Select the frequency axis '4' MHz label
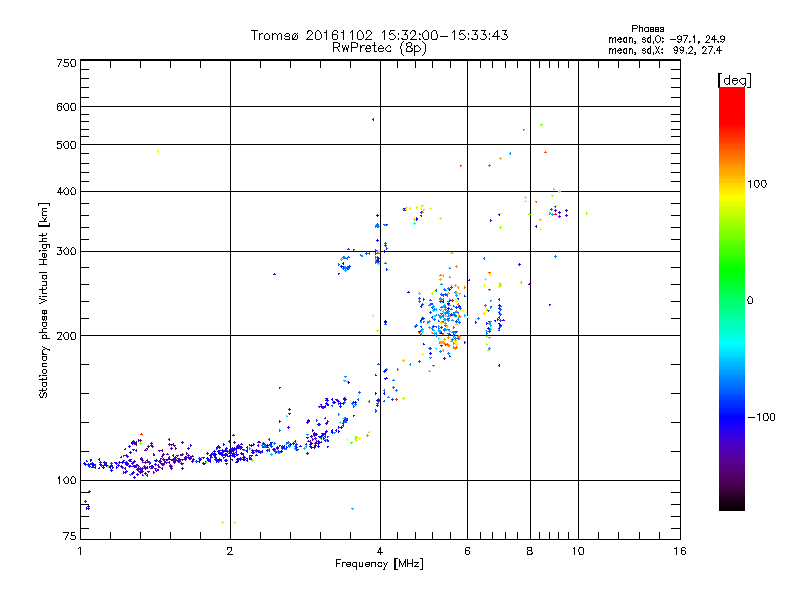The image size is (800, 600). pyautogui.click(x=380, y=551)
